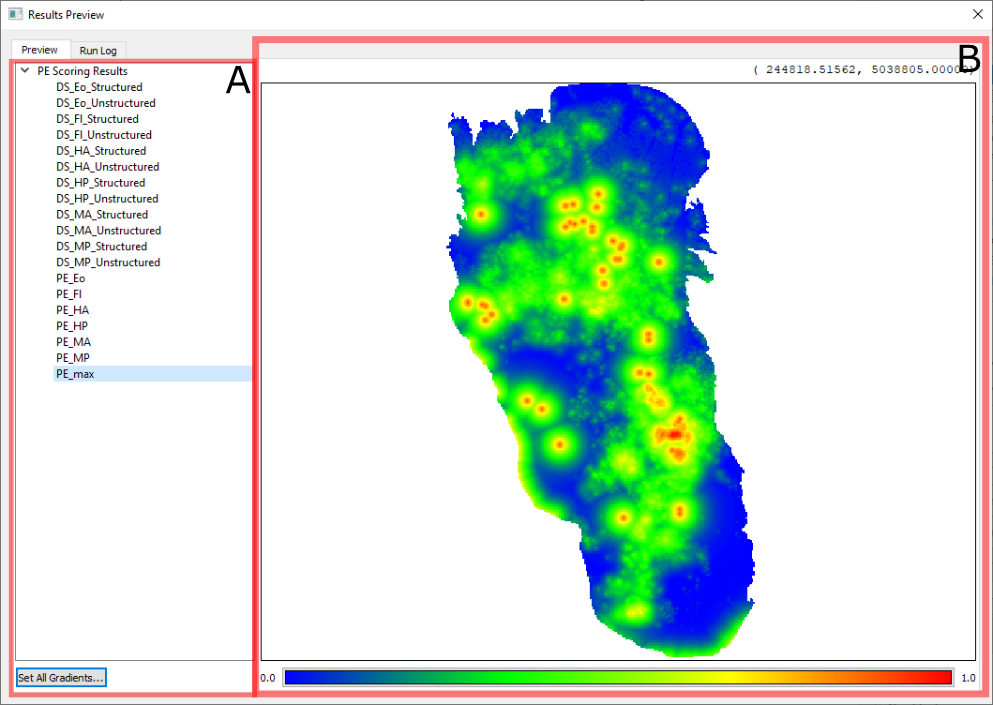
Task: Select DS_Eo_Structured in the results tree
Action: pos(99,87)
